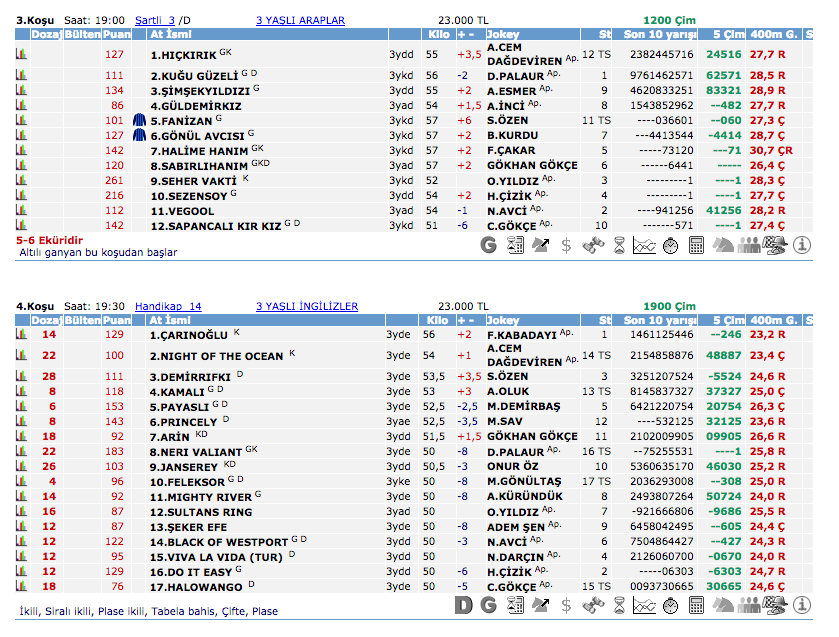
Task: Click the binoculars icon under race 3
Action: (593, 244)
